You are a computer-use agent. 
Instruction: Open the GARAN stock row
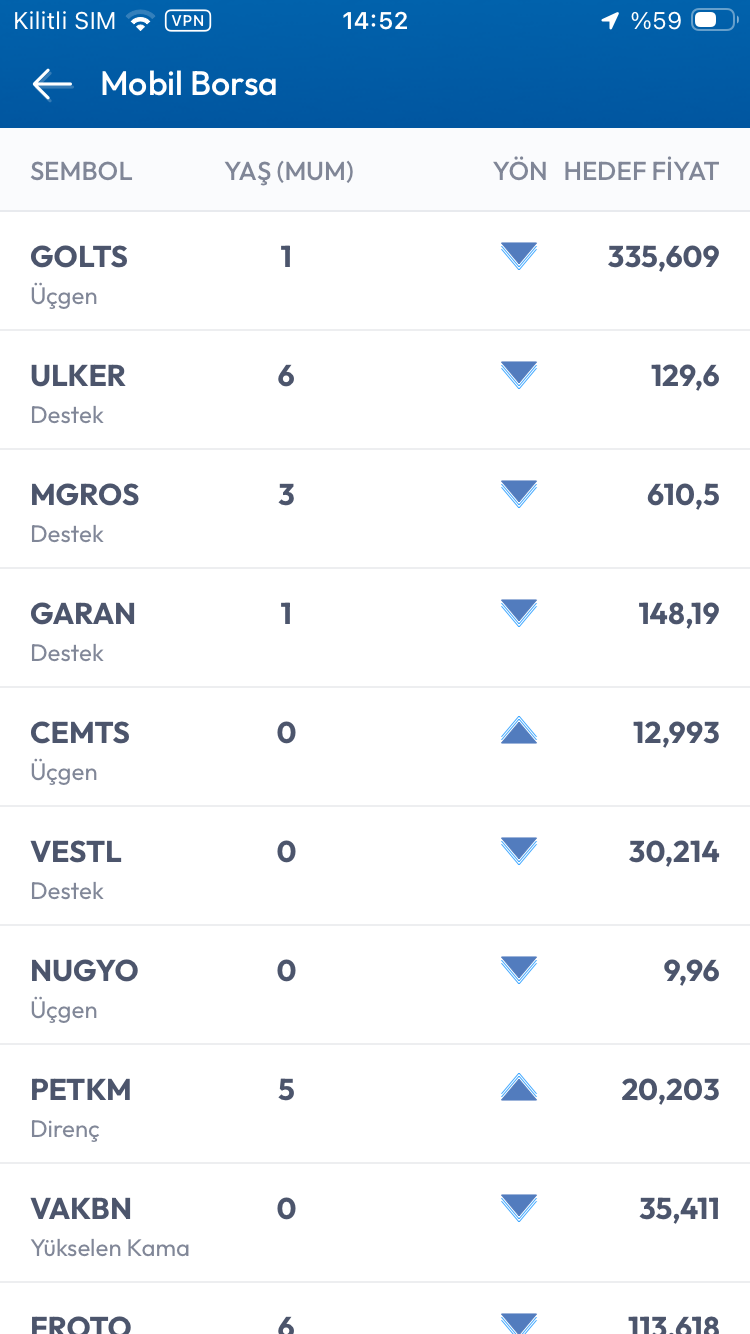pyautogui.click(x=375, y=628)
